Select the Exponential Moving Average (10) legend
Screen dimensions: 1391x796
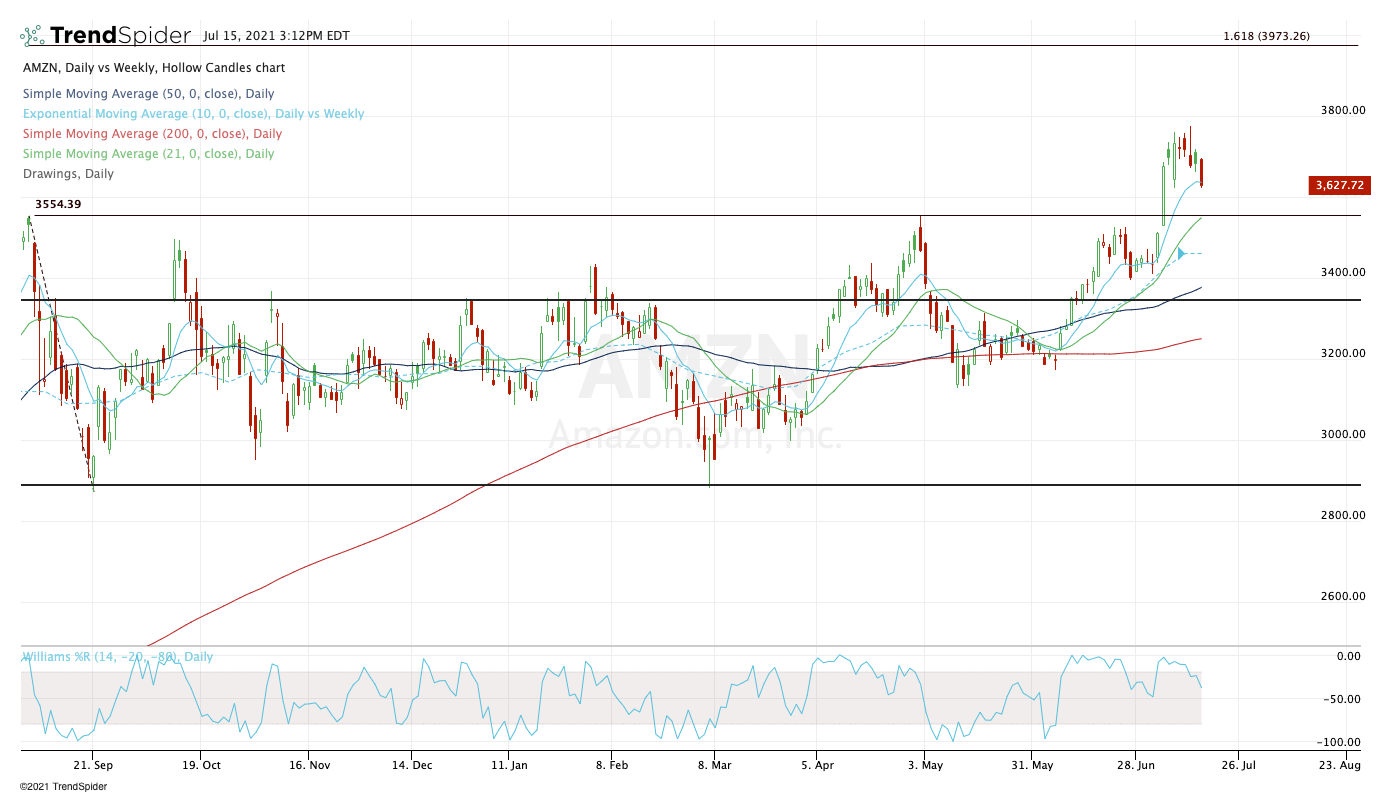click(x=193, y=114)
